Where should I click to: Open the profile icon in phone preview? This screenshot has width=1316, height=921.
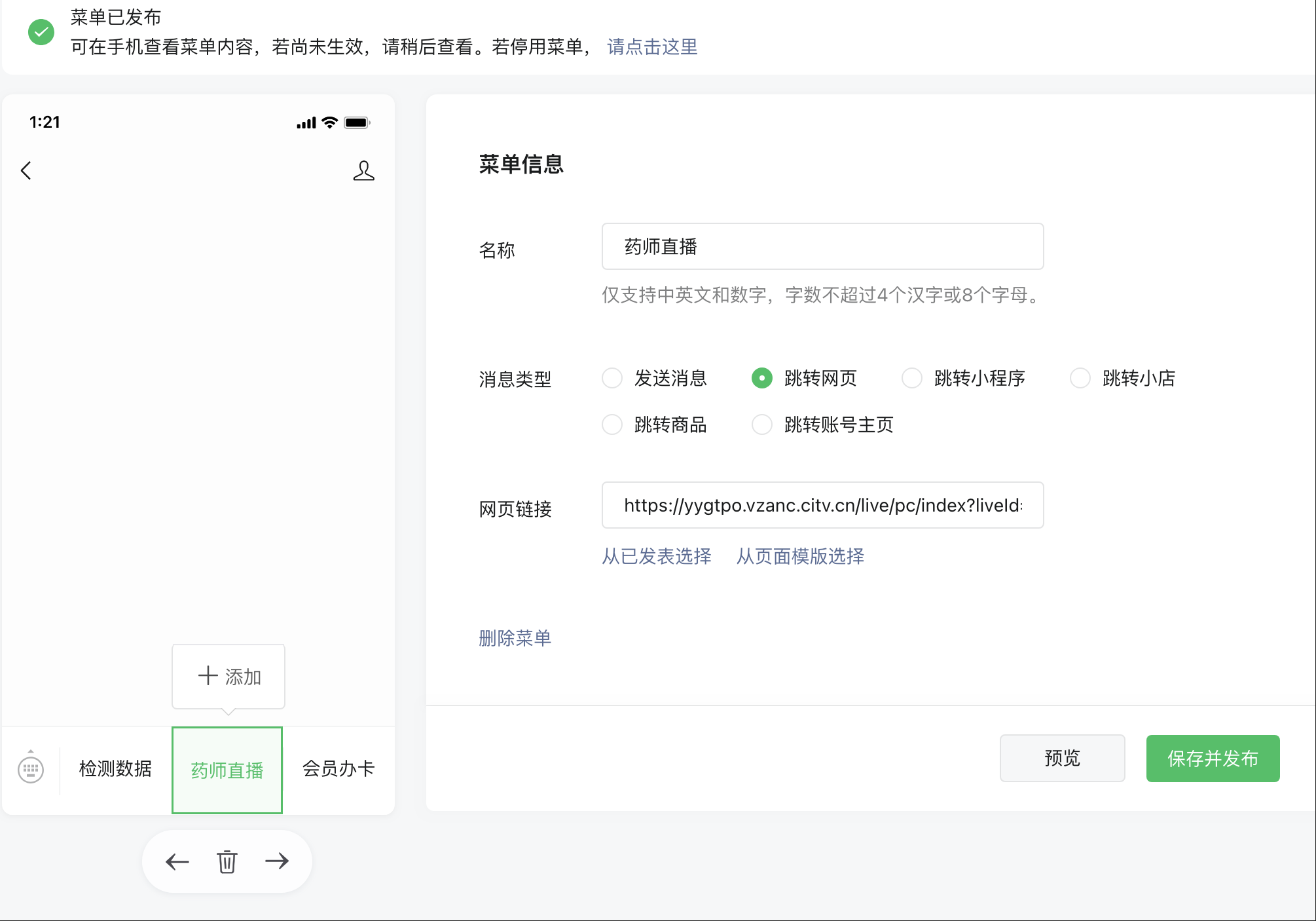(363, 170)
